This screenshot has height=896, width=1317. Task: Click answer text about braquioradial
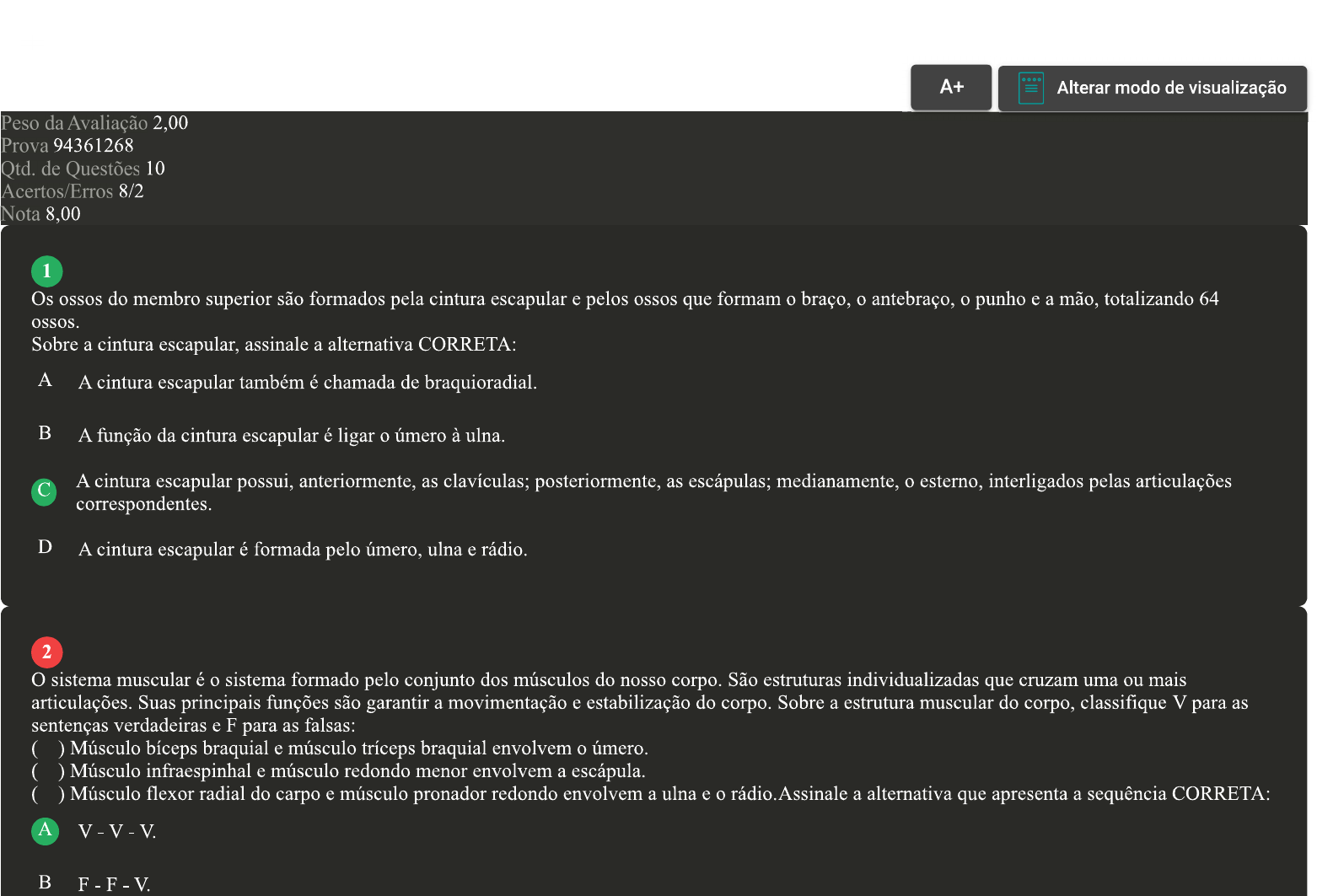(308, 383)
